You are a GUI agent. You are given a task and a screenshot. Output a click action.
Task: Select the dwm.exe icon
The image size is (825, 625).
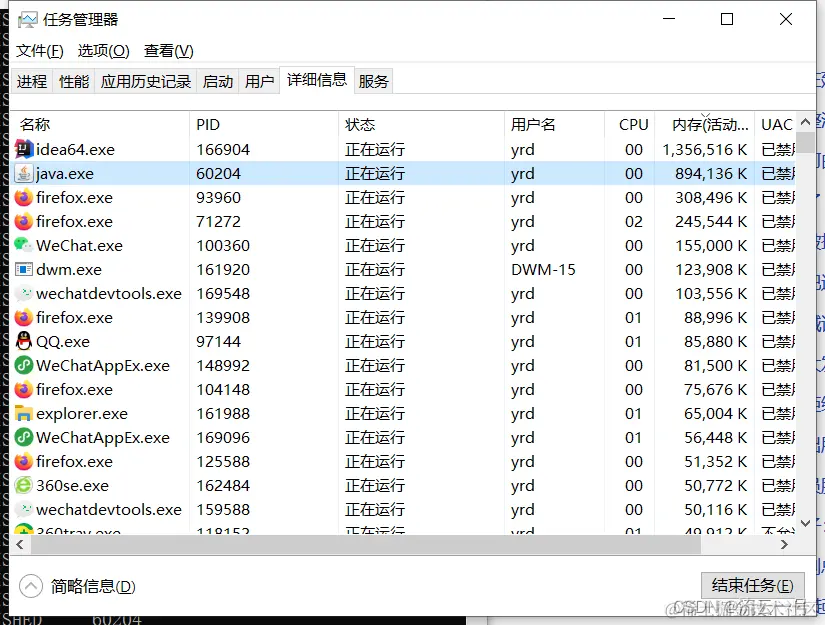point(23,269)
